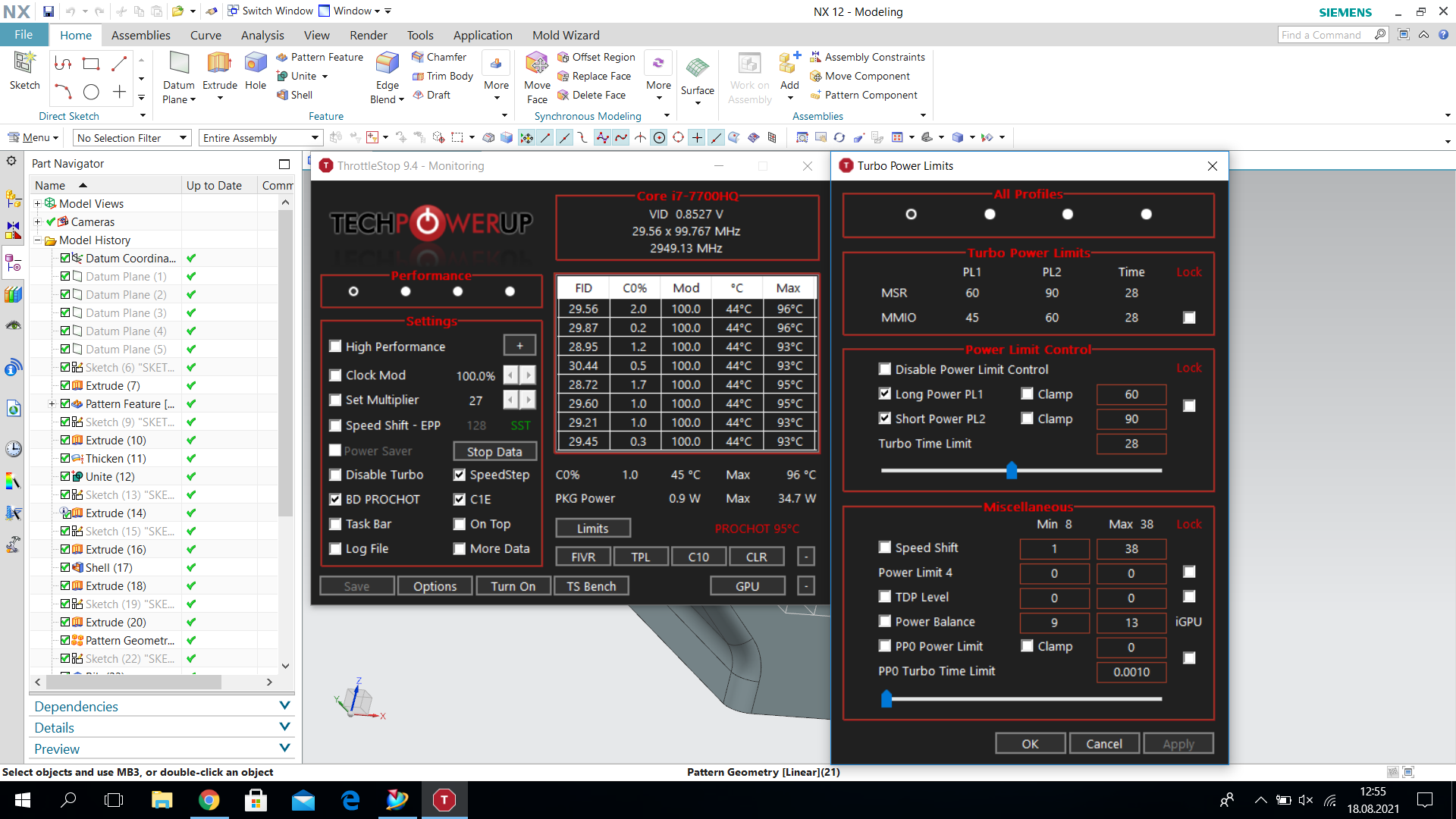This screenshot has width=1456, height=819.
Task: Switch to the Analysis ribbon tab
Action: [262, 35]
